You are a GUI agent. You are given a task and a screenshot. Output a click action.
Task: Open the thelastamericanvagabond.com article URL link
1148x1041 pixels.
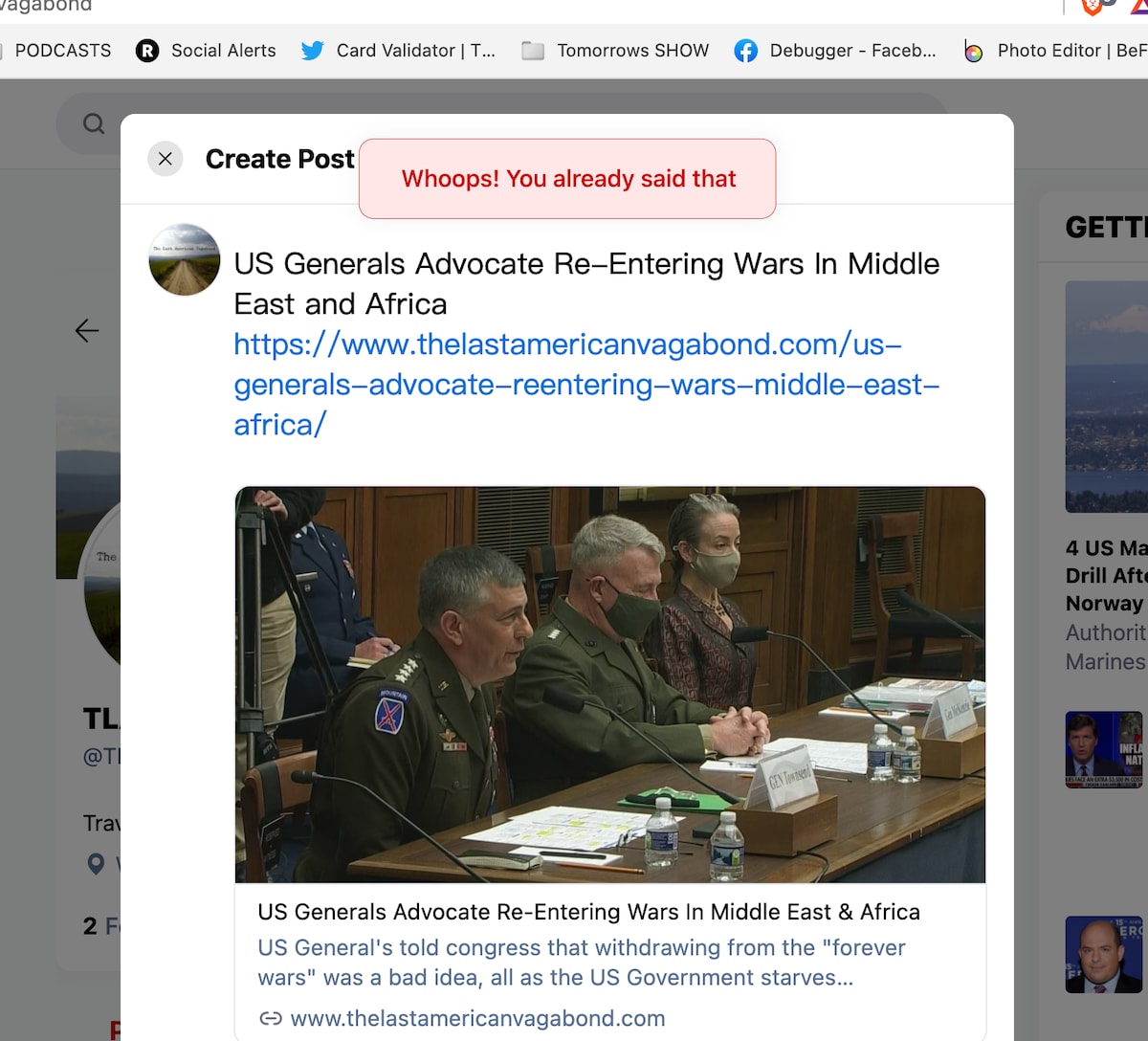tap(586, 384)
